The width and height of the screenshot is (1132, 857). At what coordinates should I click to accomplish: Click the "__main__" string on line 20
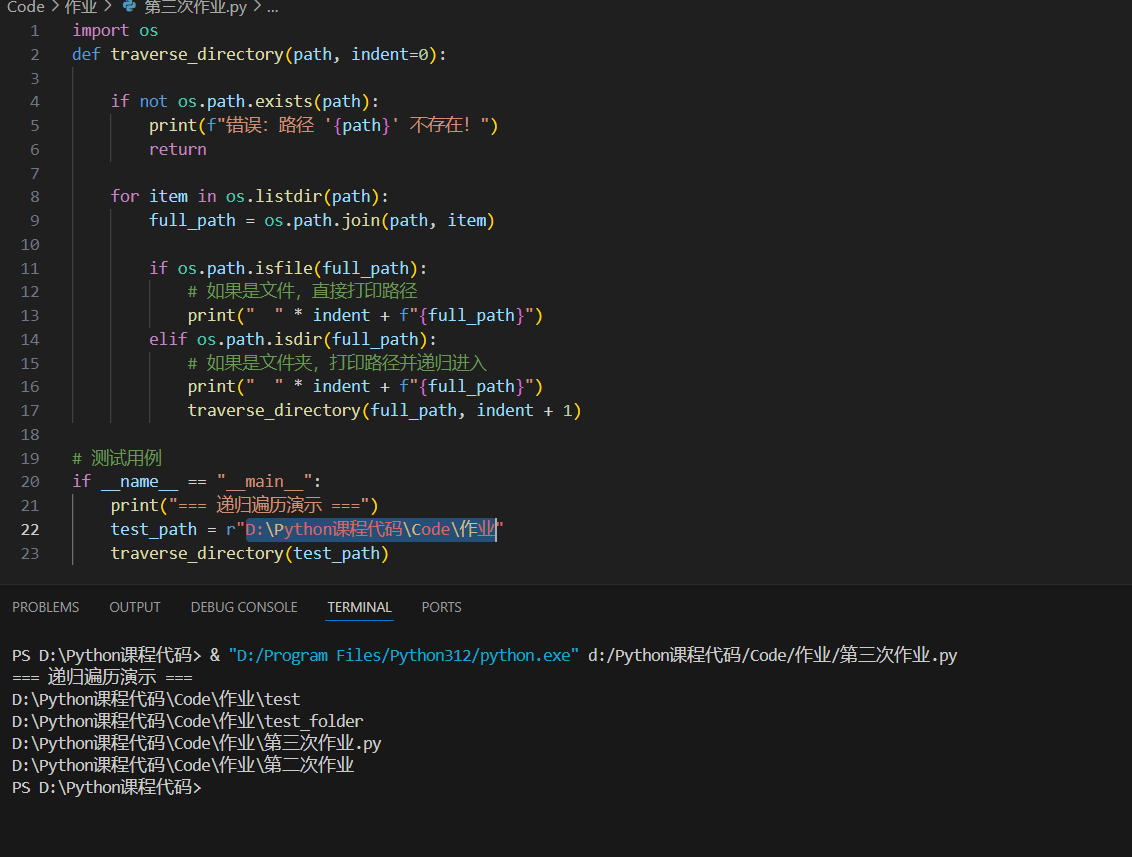(x=264, y=482)
